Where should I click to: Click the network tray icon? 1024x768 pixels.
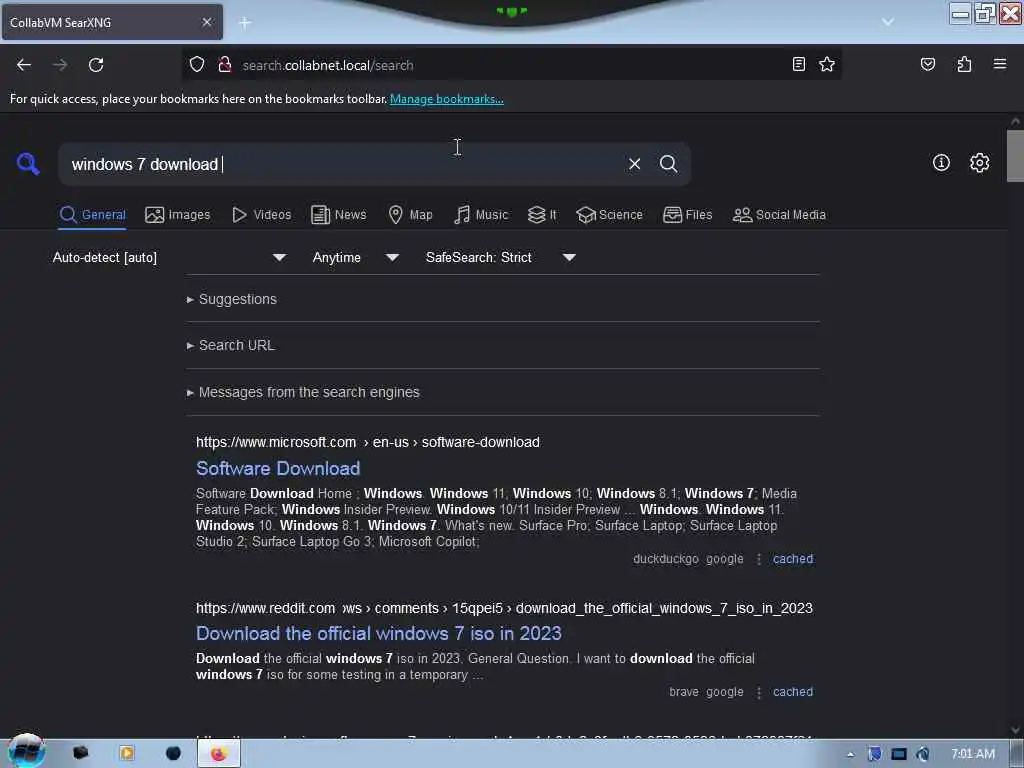(899, 754)
